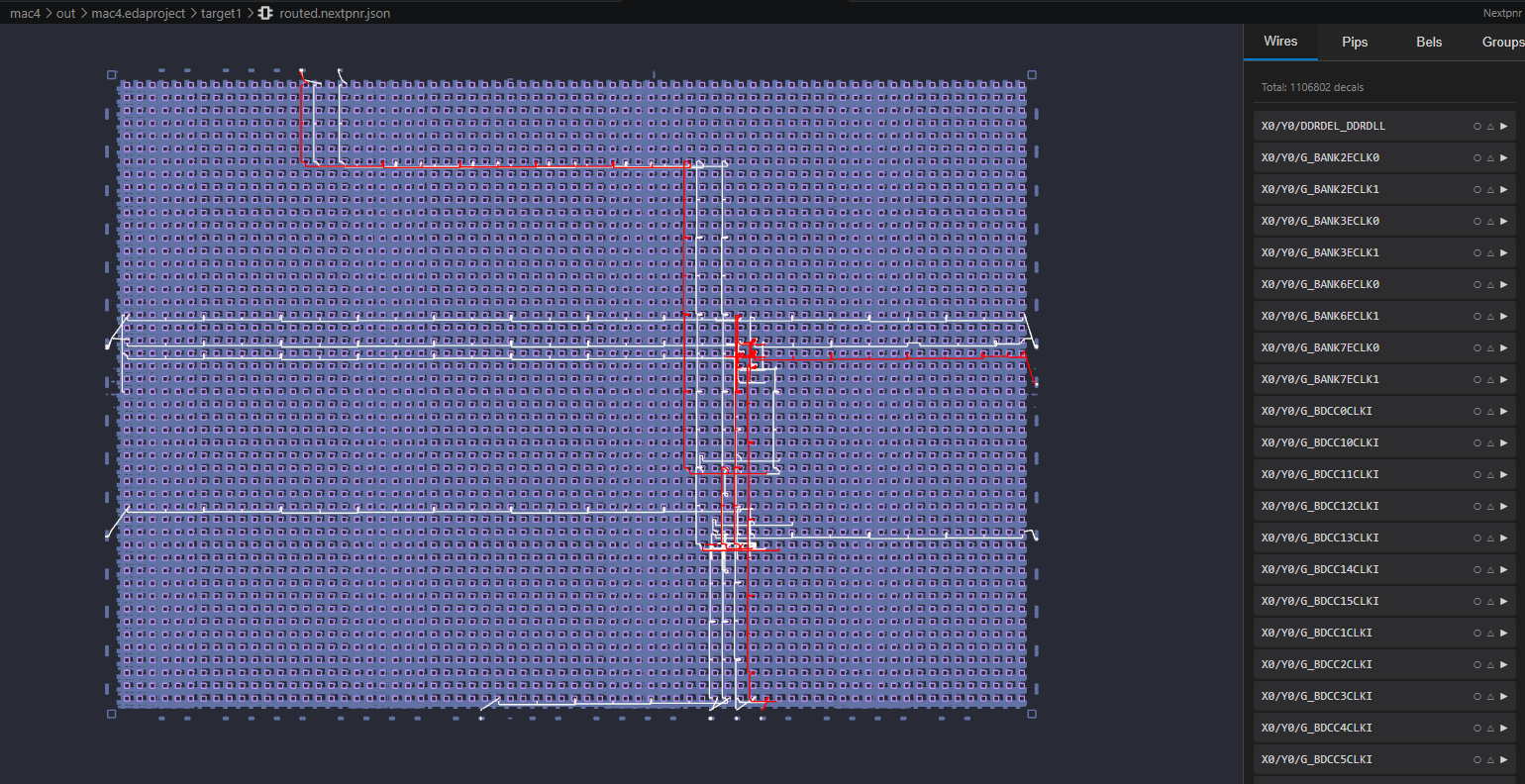Switch to the Groups tab
Viewport: 1525px width, 784px height.
(1502, 42)
